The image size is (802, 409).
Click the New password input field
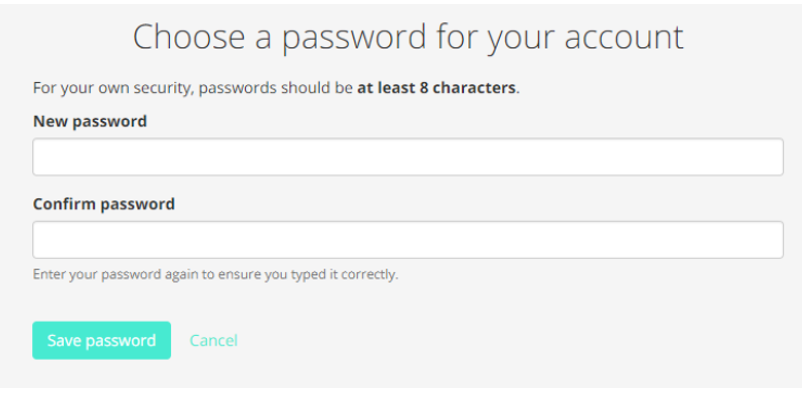point(407,157)
